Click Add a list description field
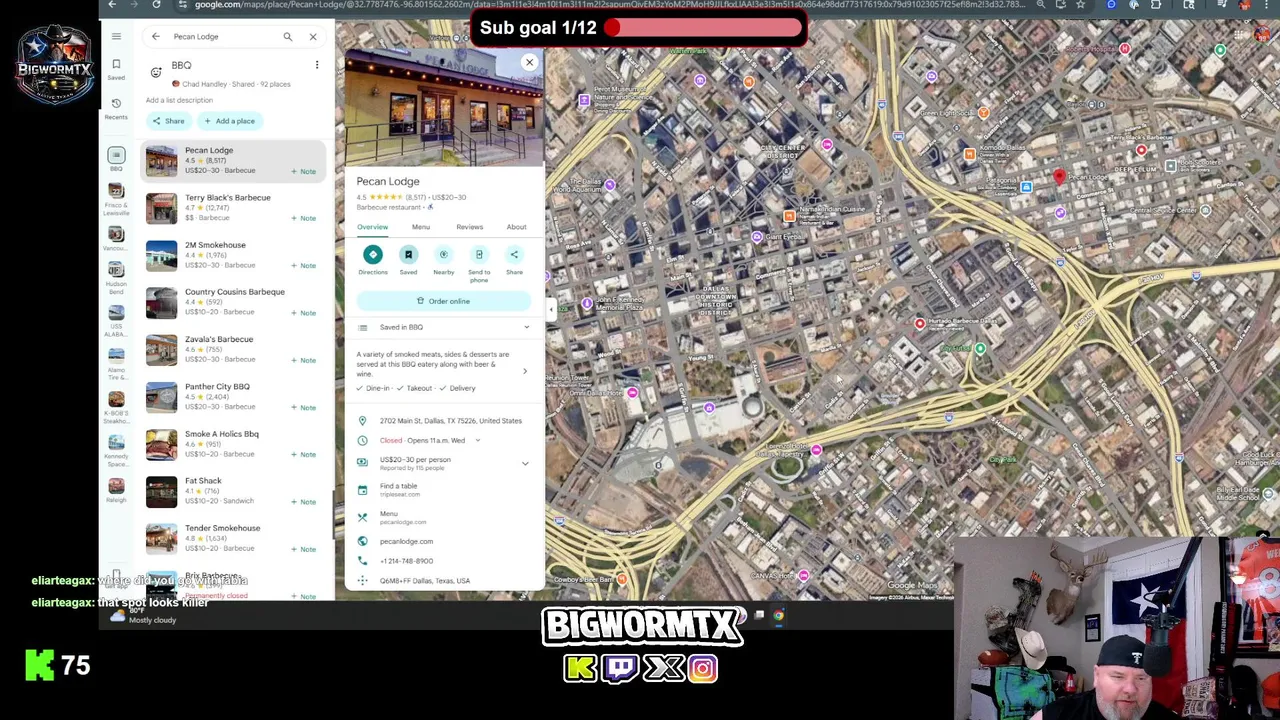This screenshot has width=1280, height=720. coord(179,100)
